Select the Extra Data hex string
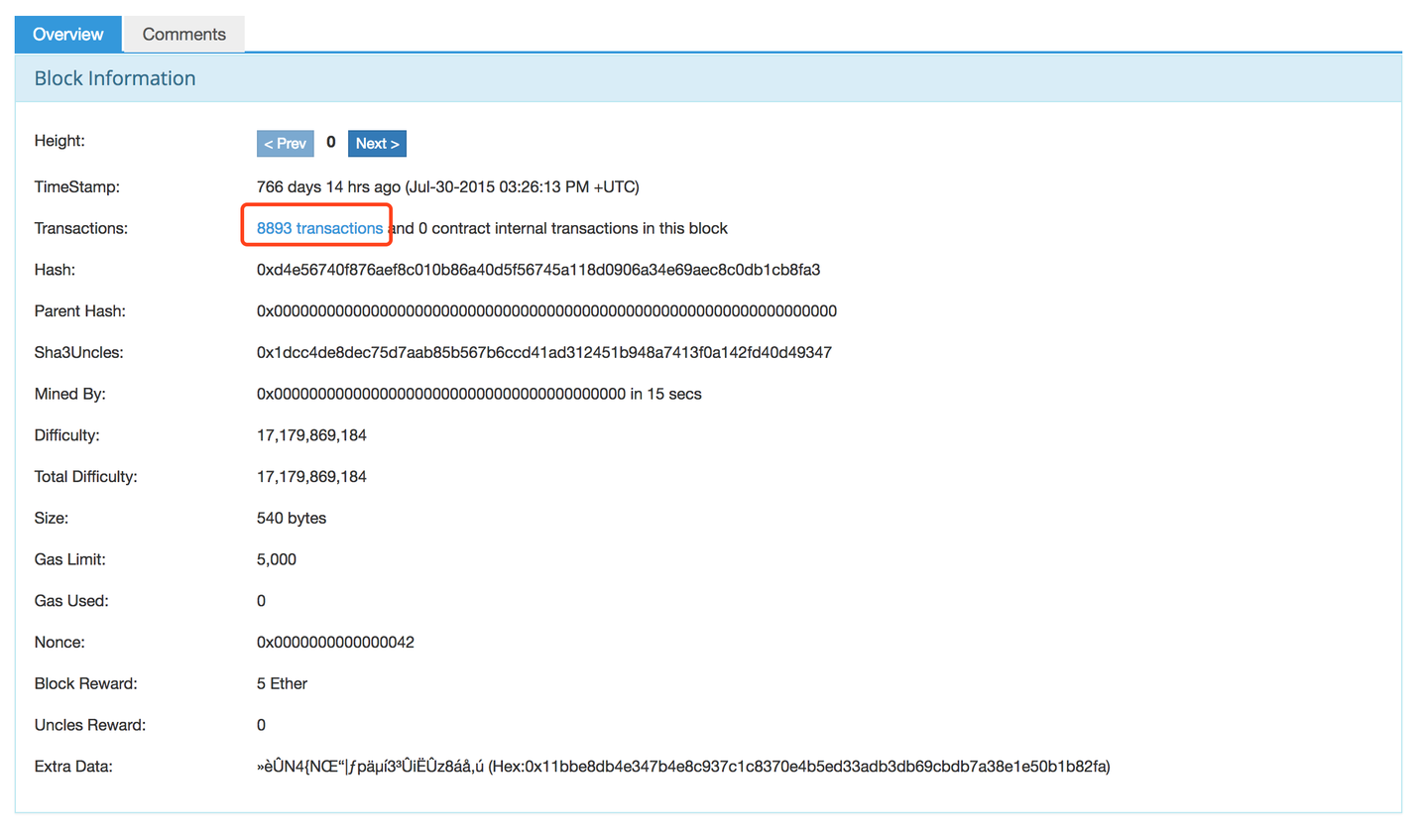 click(x=799, y=767)
